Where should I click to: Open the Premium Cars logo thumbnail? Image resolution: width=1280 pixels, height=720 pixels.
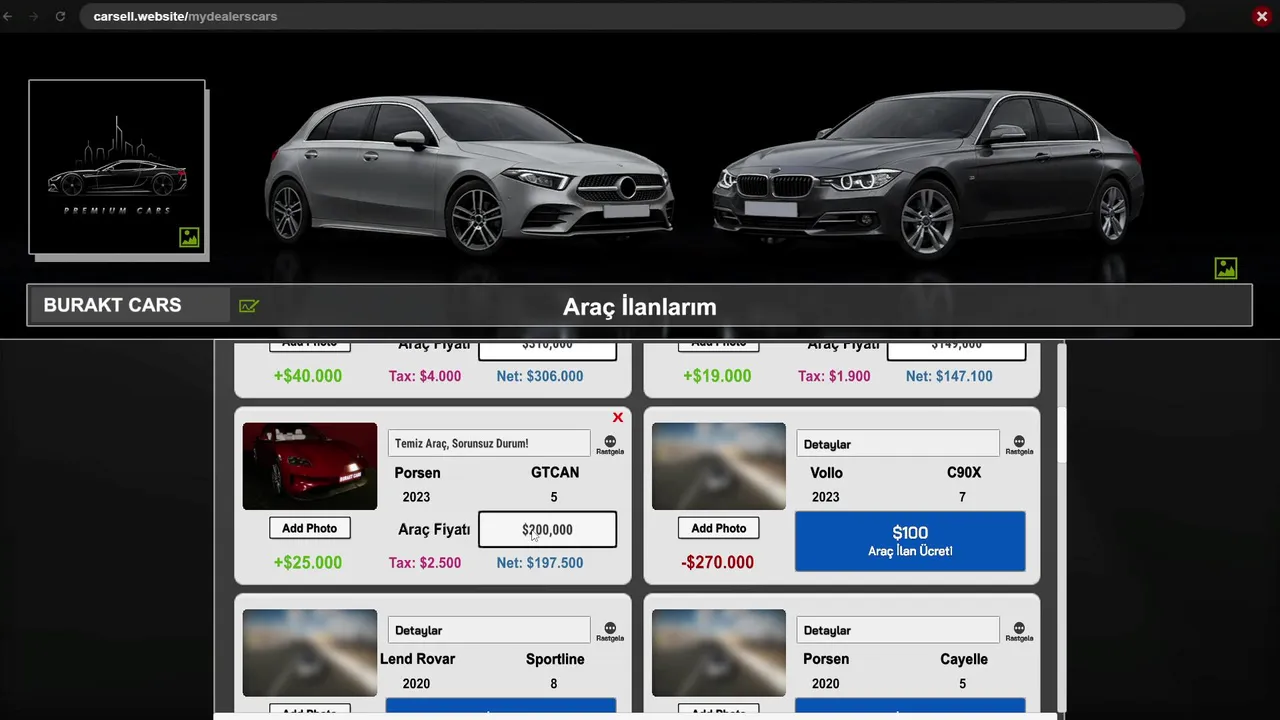click(x=117, y=167)
